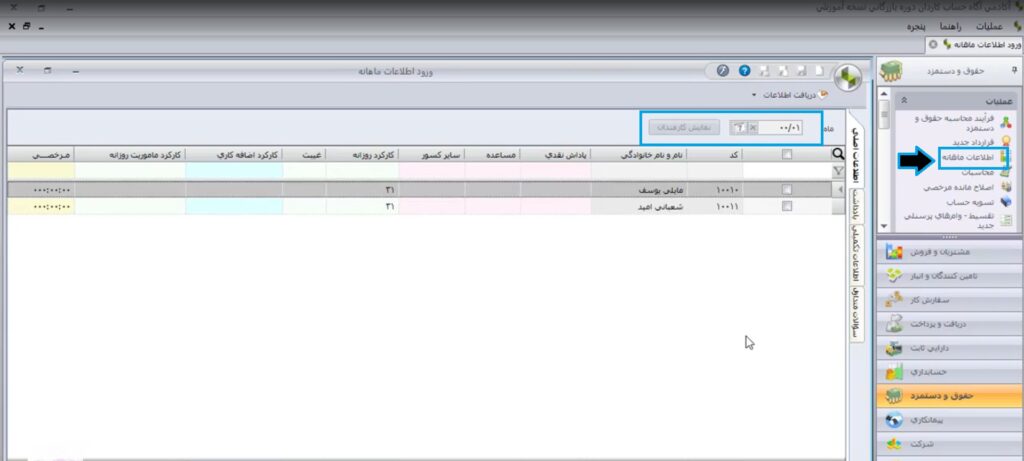Open the مشتریان و فروش module
This screenshot has height=461, width=1024.
[949, 251]
